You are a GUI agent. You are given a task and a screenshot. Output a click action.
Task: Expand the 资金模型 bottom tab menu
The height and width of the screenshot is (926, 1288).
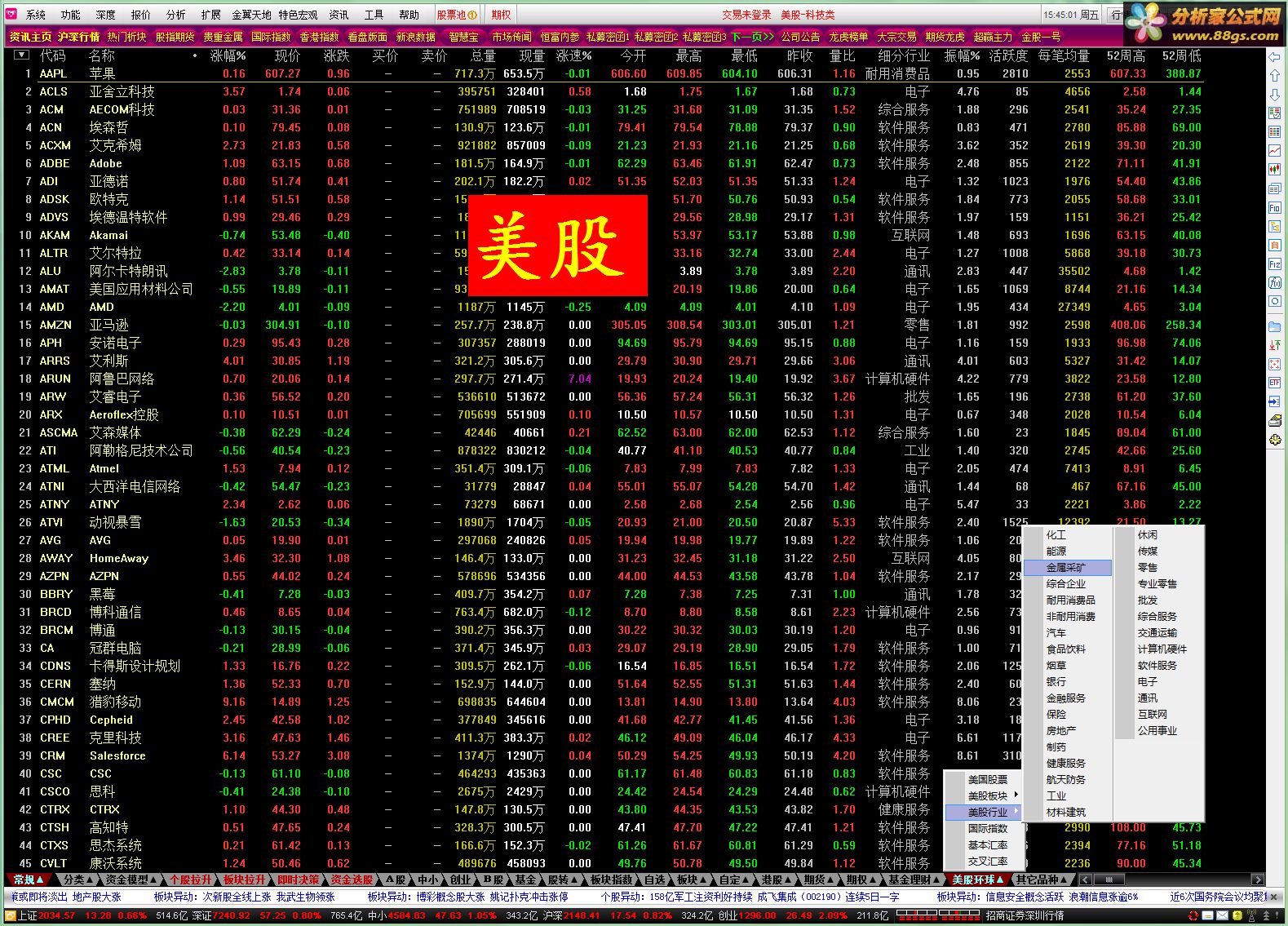131,879
